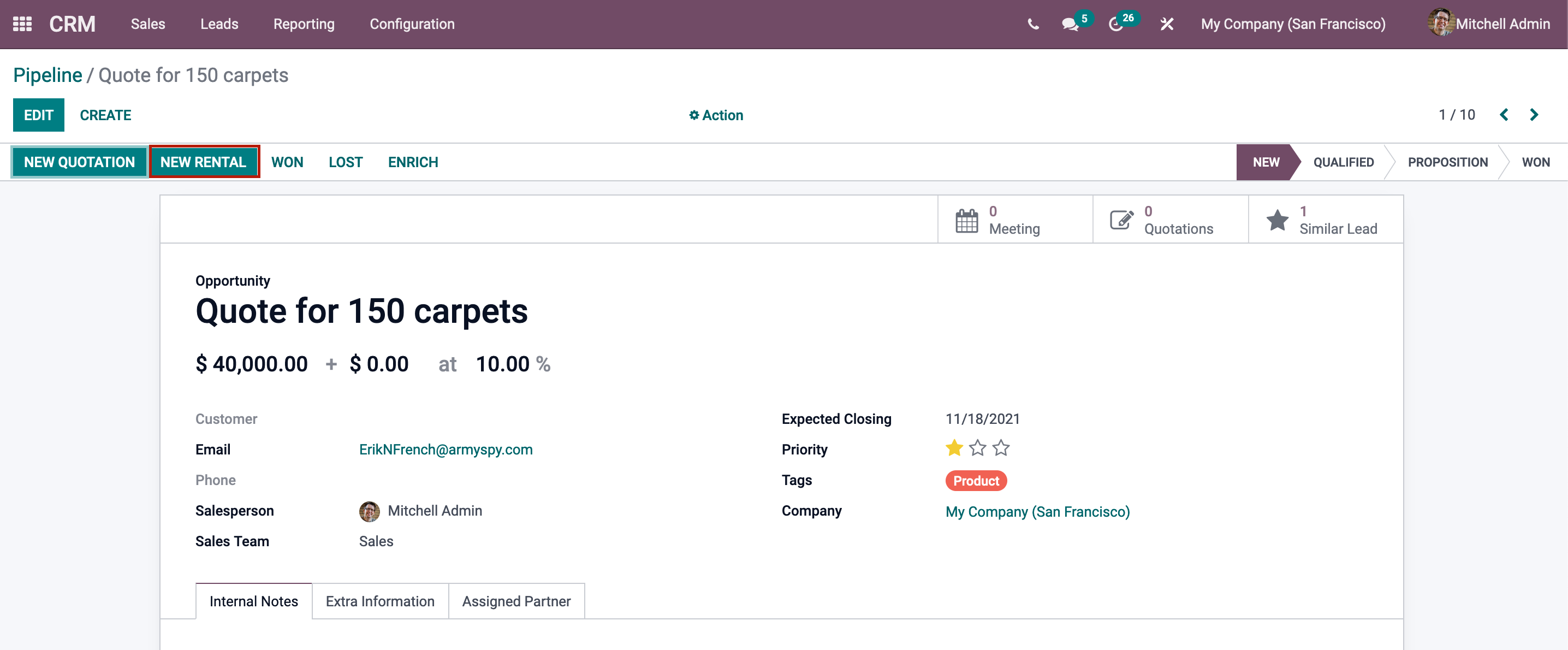Open My Company (San Francisco) switcher

point(1293,23)
